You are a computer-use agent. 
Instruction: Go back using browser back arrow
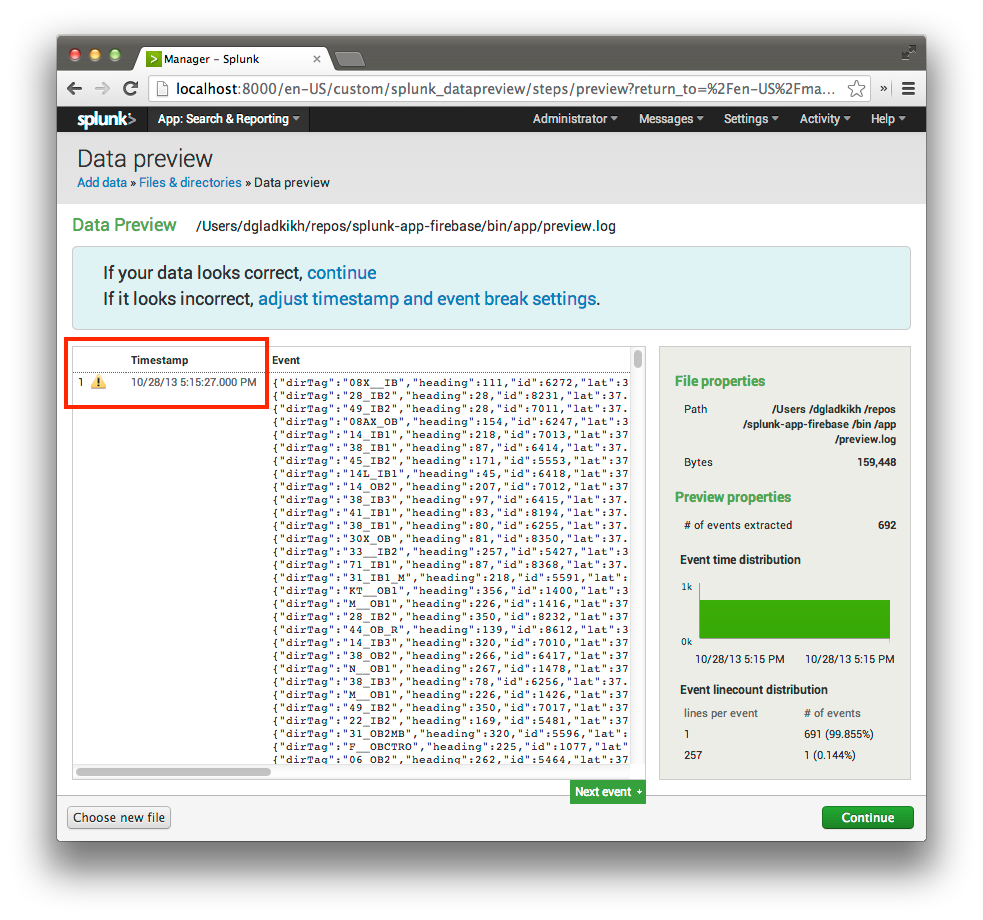point(75,88)
